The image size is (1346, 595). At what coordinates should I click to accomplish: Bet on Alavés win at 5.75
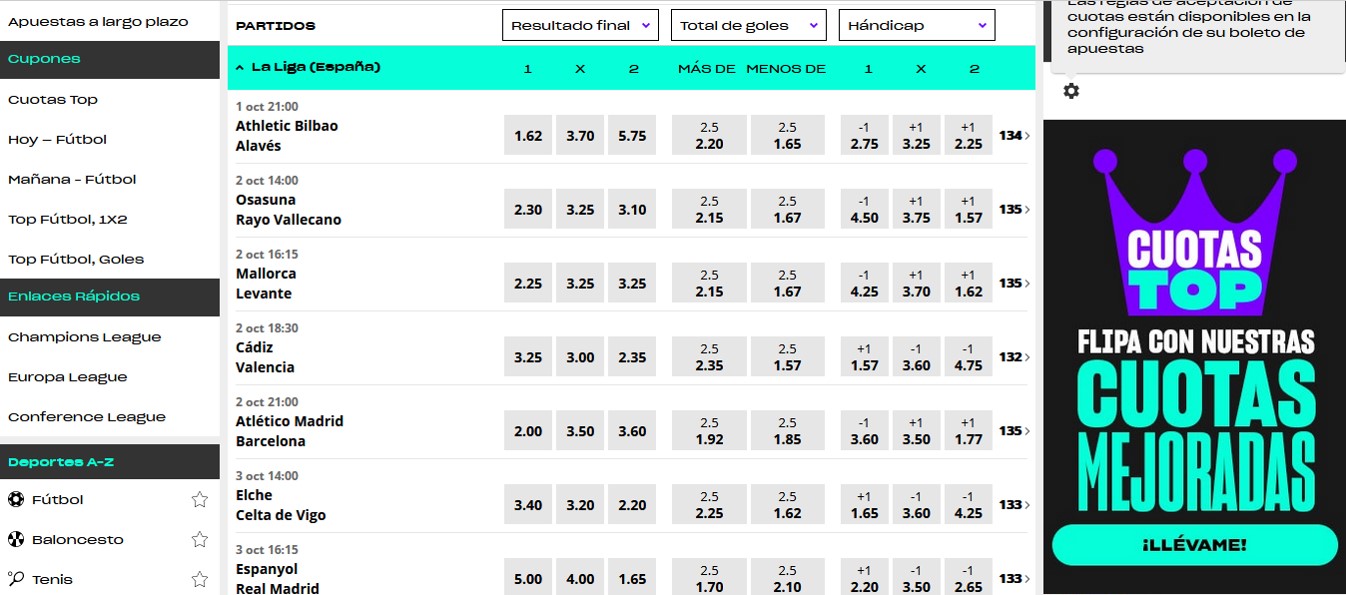click(632, 135)
